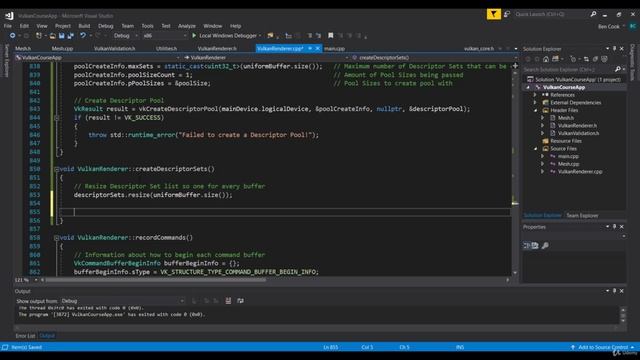Viewport: 640px width, 360px height.
Task: Collapse the recordCommands function outline
Action: pos(56,238)
